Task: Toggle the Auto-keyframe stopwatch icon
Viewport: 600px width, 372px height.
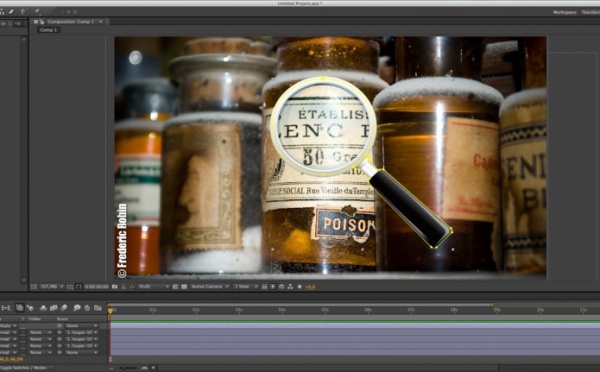Action: [87, 308]
